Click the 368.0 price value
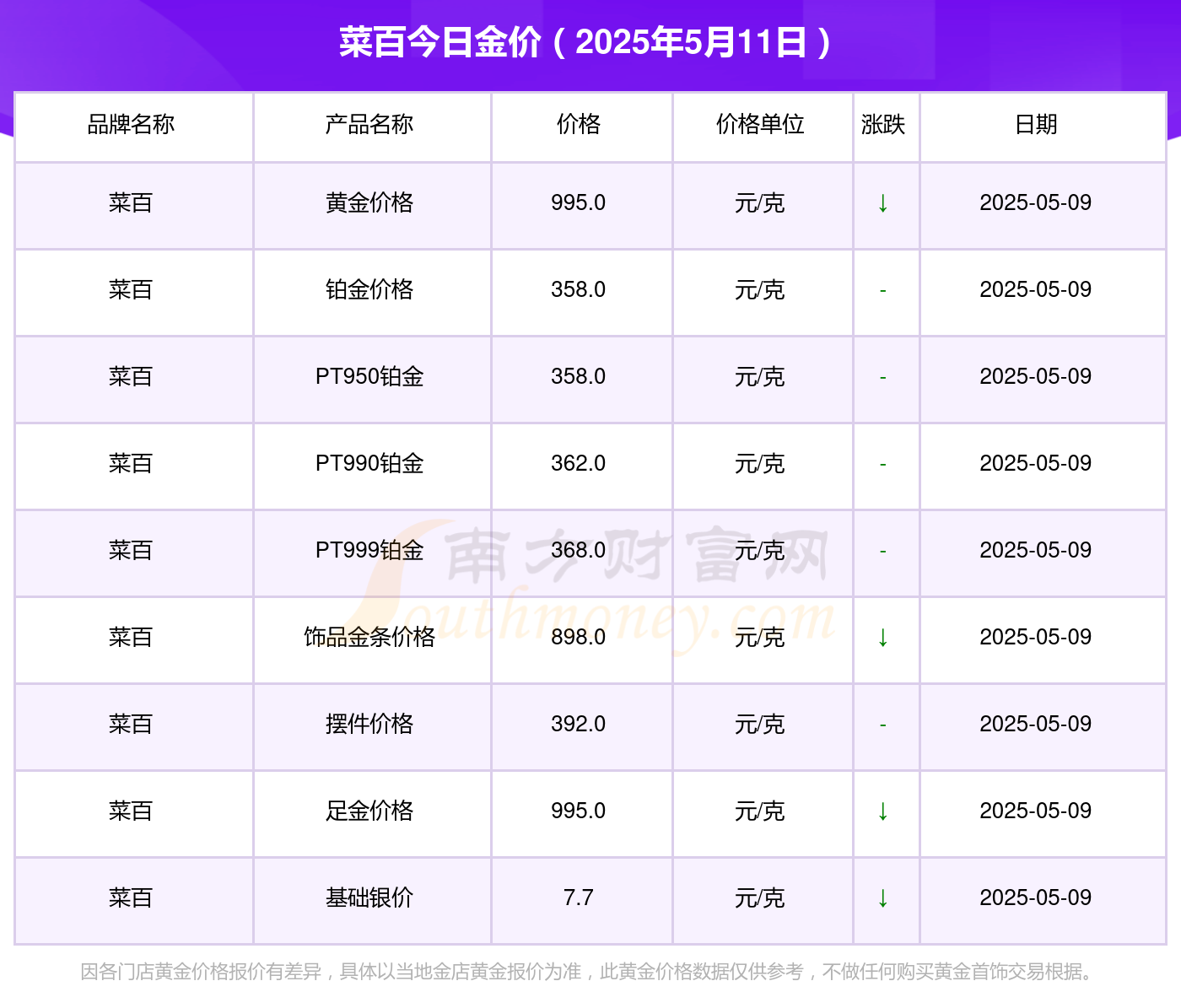 579,551
